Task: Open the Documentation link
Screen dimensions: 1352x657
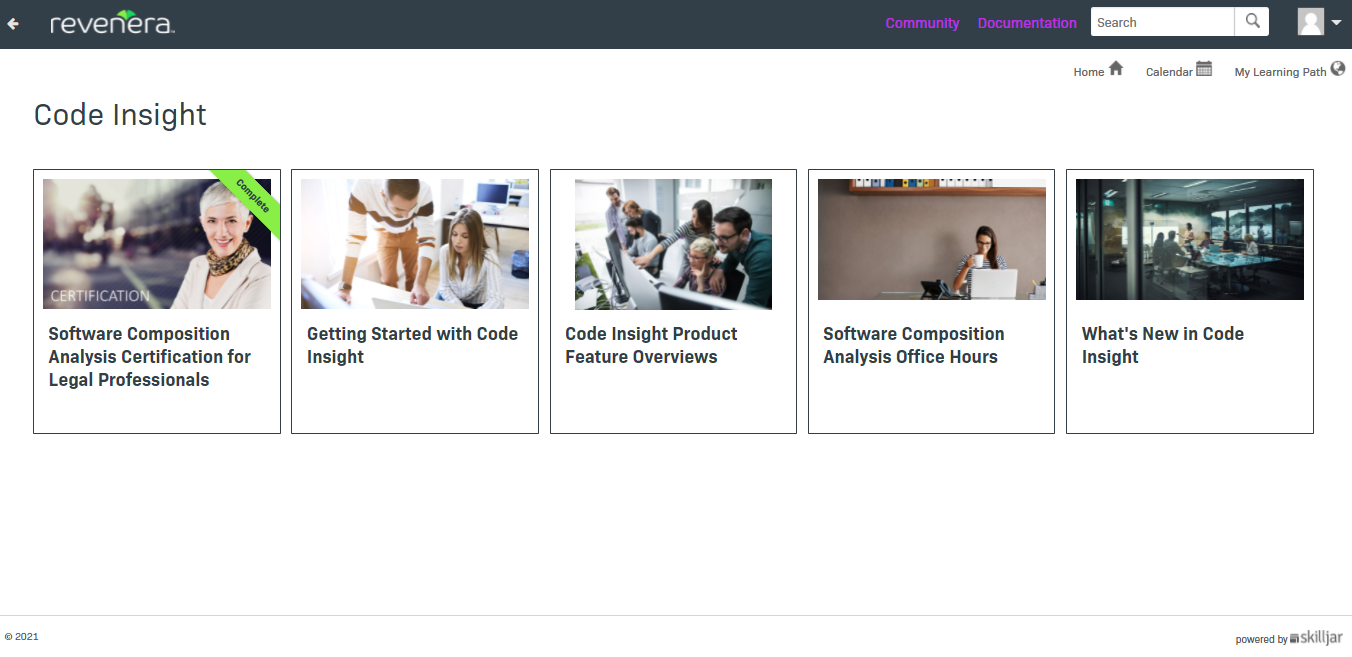Action: coord(1027,23)
